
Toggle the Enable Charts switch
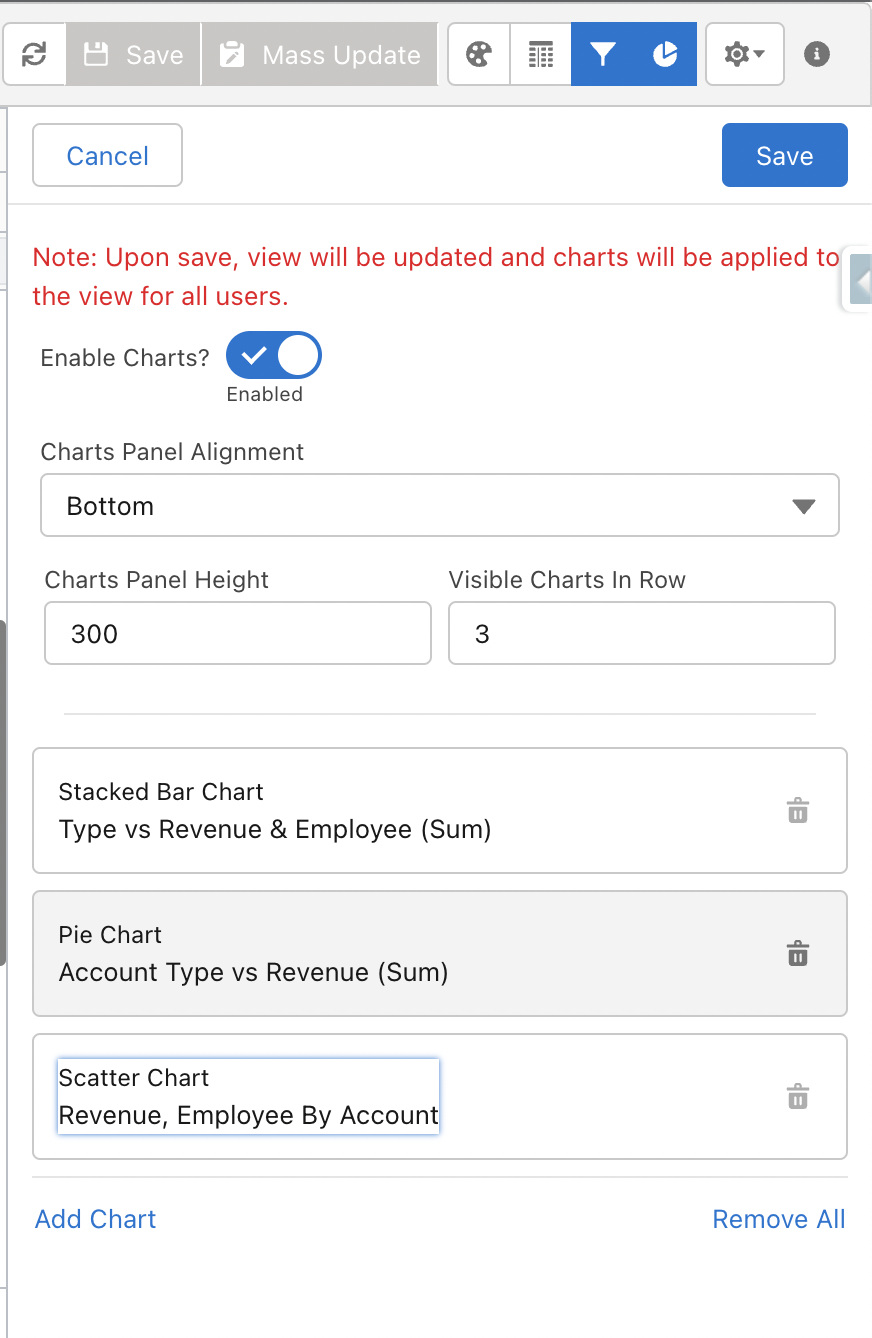pos(274,356)
